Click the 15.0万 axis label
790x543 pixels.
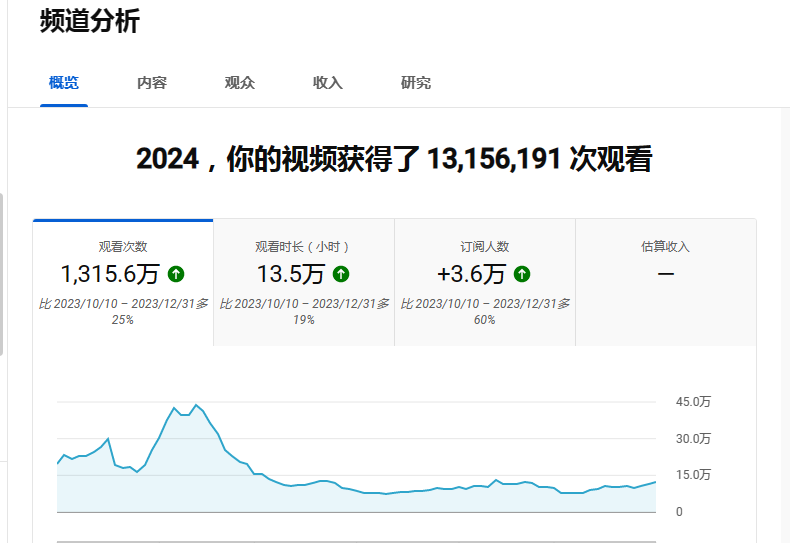[693, 474]
